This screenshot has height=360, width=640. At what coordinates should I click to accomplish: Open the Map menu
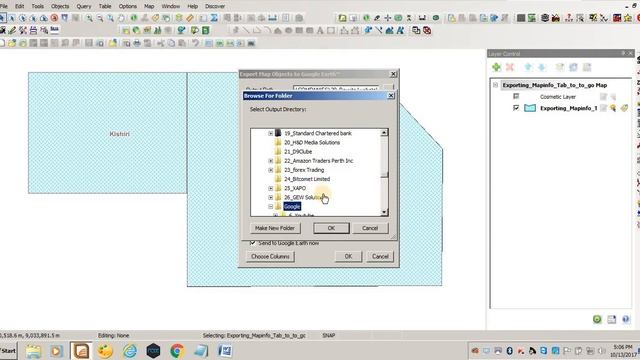(x=149, y=6)
